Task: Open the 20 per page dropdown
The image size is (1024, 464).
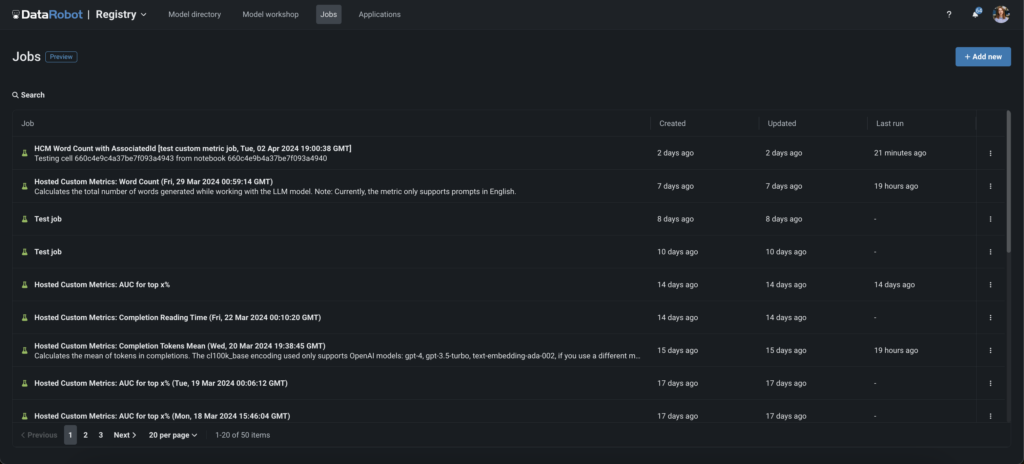Action: [x=173, y=435]
